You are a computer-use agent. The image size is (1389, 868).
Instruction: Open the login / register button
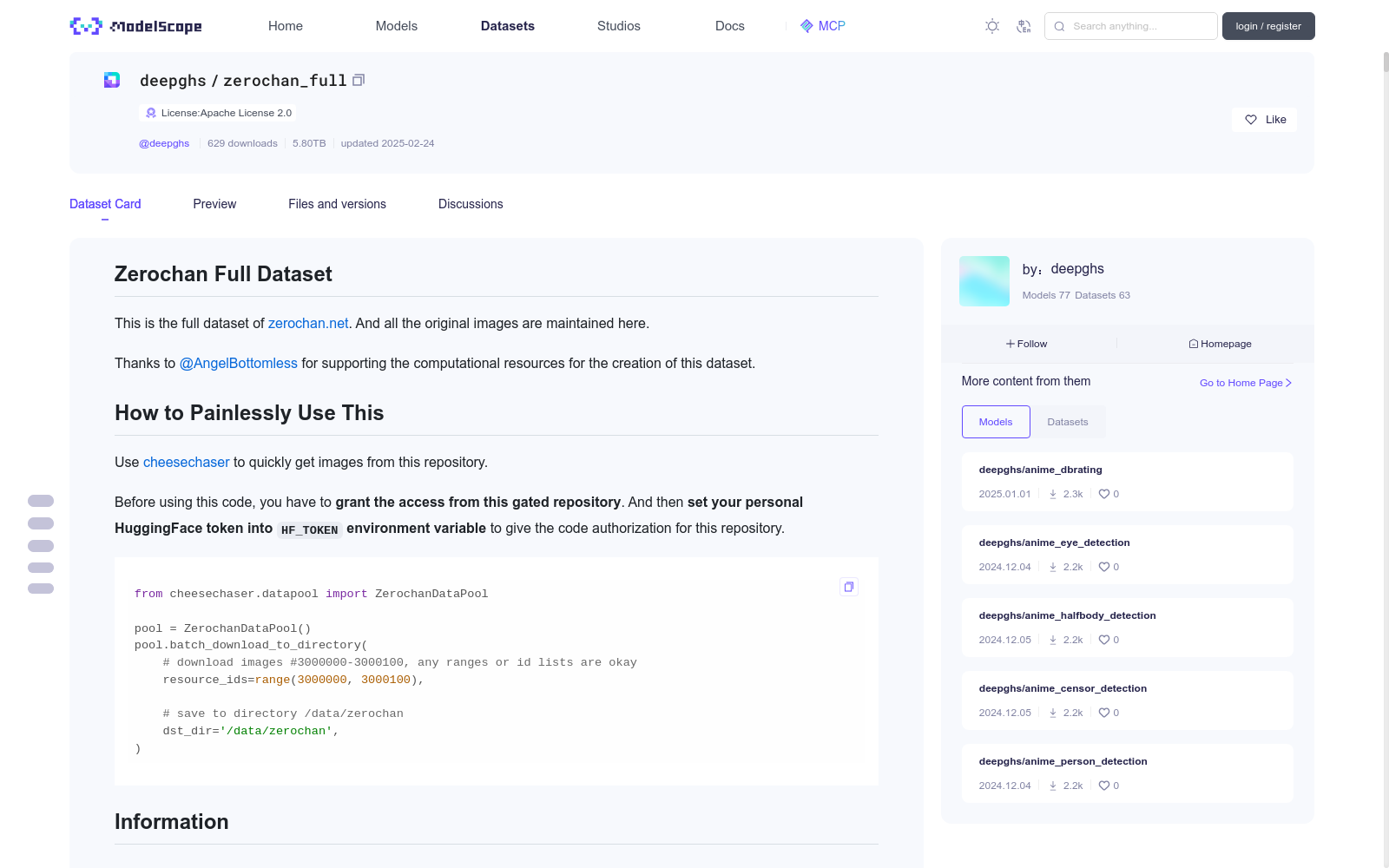(x=1268, y=26)
